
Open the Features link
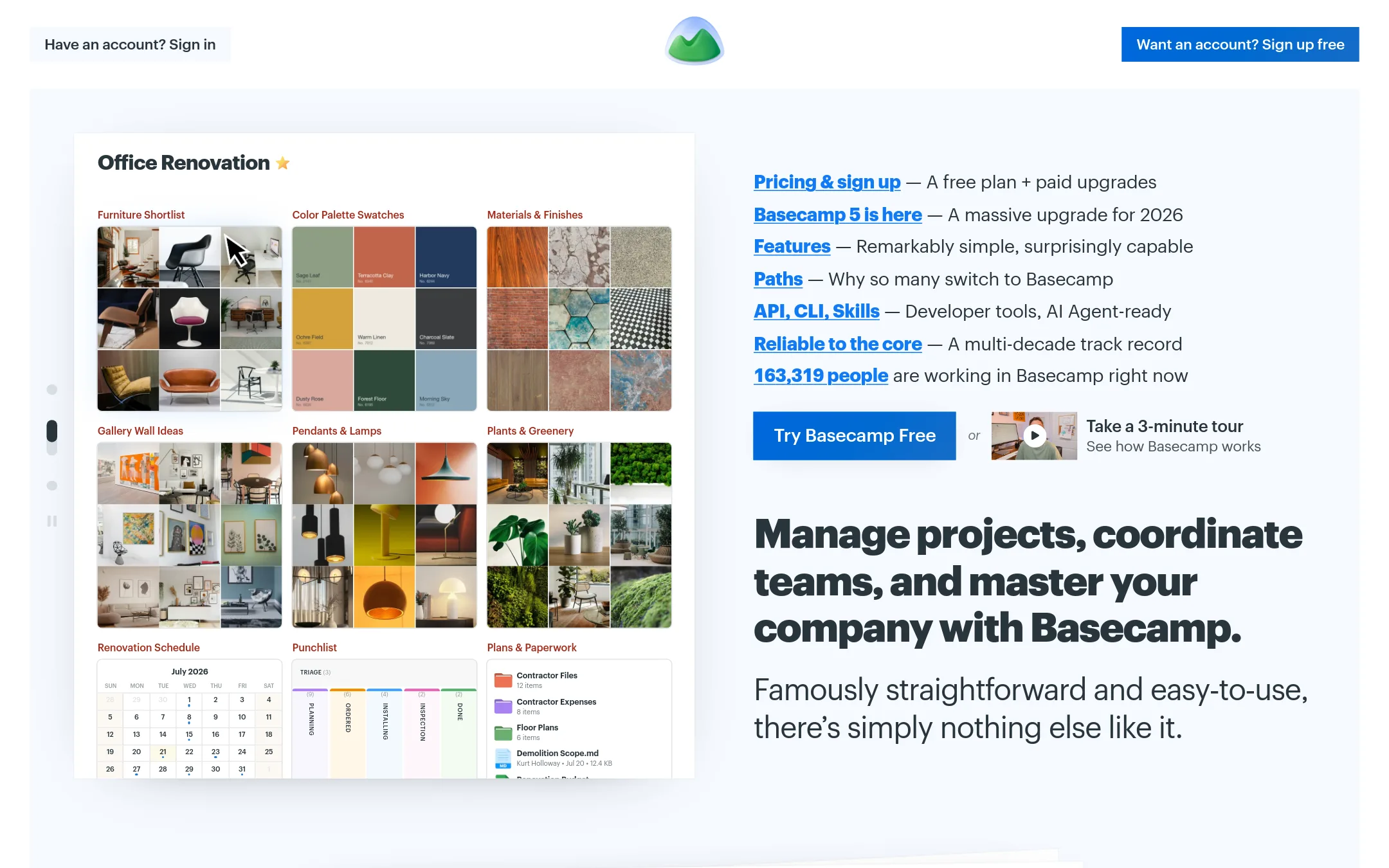coord(792,246)
